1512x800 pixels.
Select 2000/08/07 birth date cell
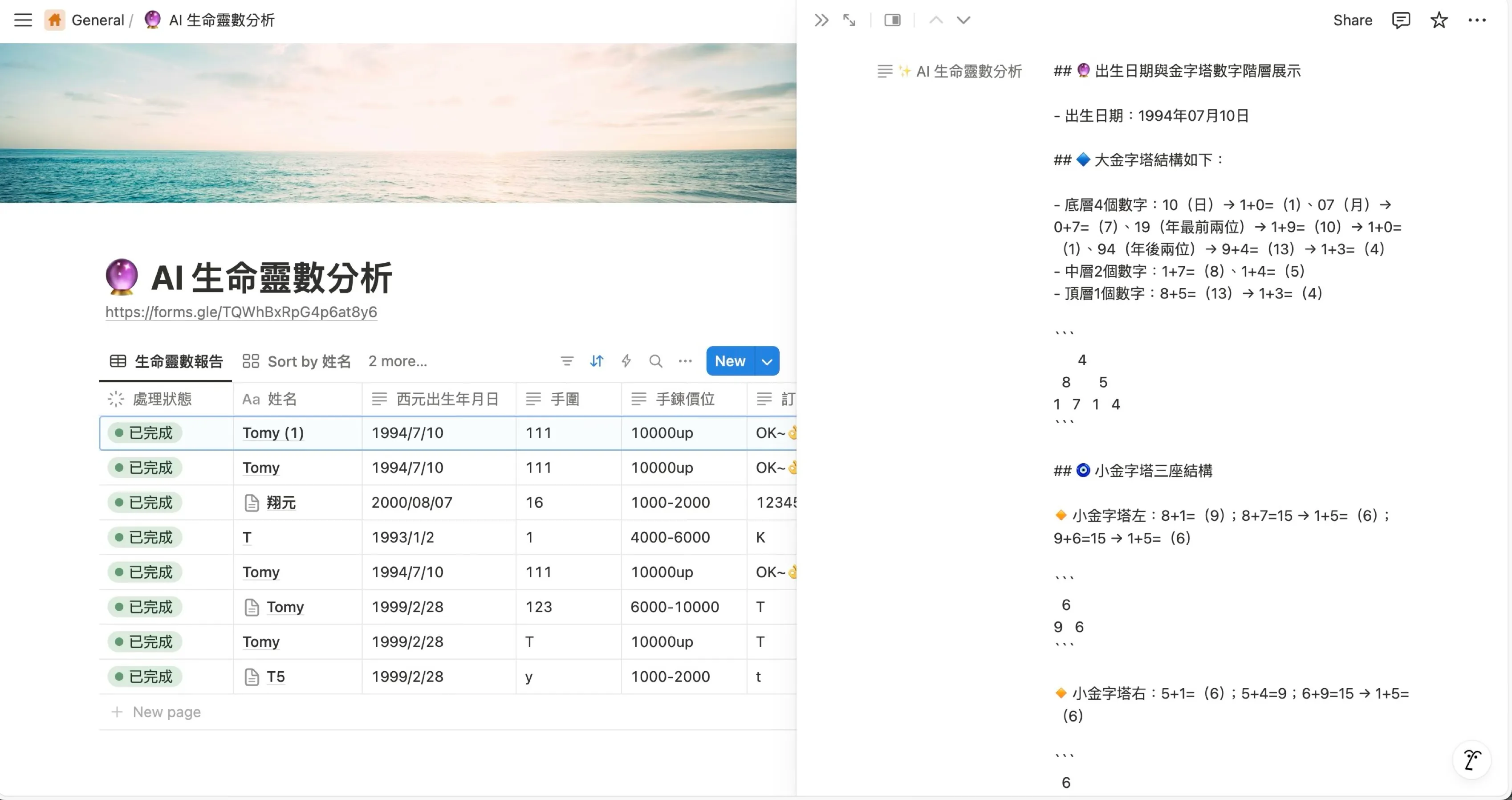(x=439, y=503)
